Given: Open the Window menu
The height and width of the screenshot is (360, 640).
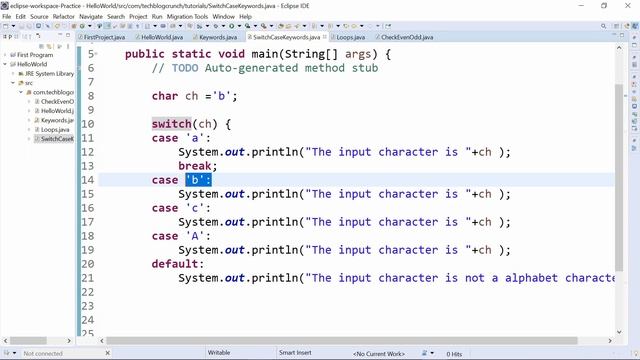Looking at the screenshot, I should pyautogui.click(x=223, y=17).
